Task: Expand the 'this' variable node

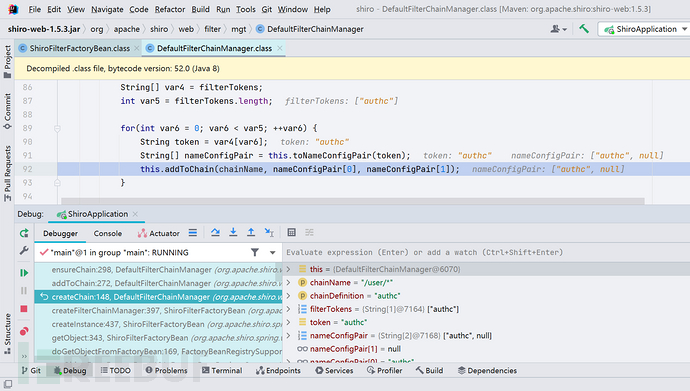Action: pos(289,269)
